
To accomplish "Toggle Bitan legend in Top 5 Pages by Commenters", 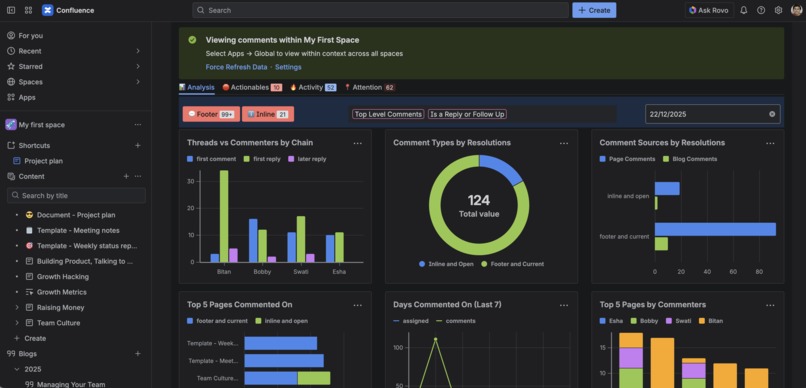I will pos(711,321).
